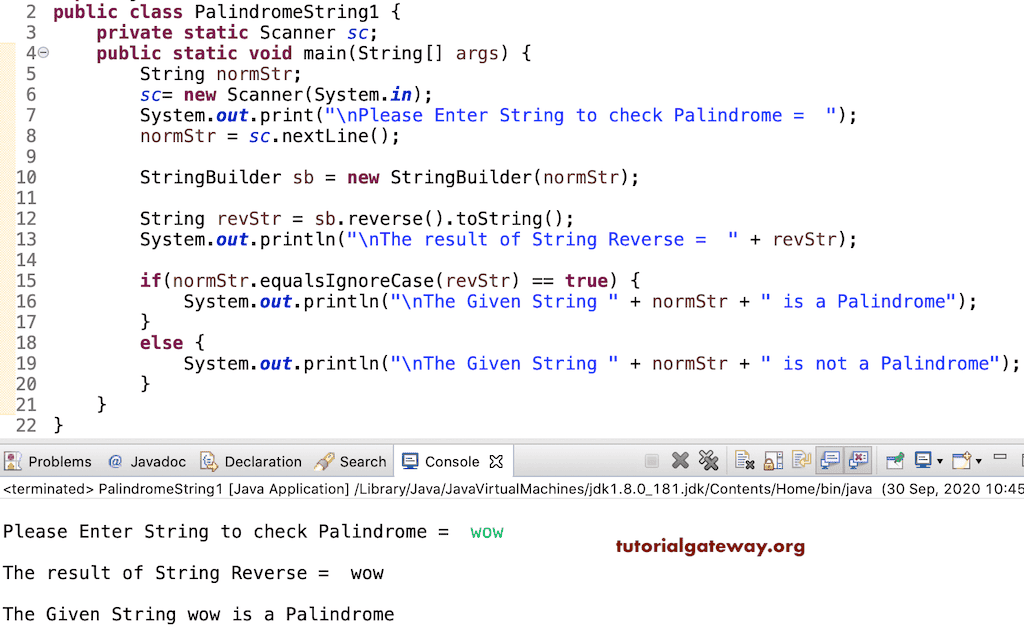Open the Open Console dropdown arrow
This screenshot has width=1024, height=627.
pyautogui.click(x=977, y=460)
